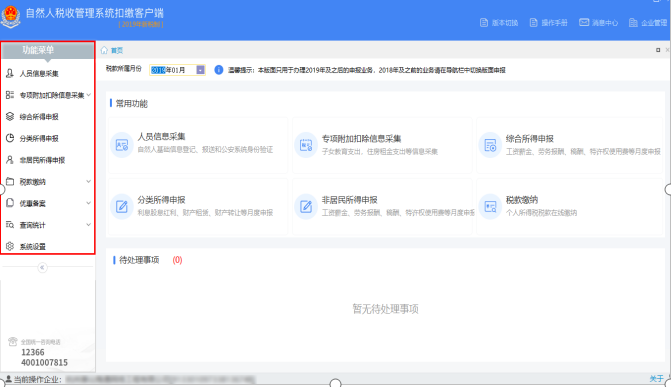Select 非居民所得申报 icon in the sidebar menu
Image resolution: width=671 pixels, height=387 pixels.
(x=10, y=160)
